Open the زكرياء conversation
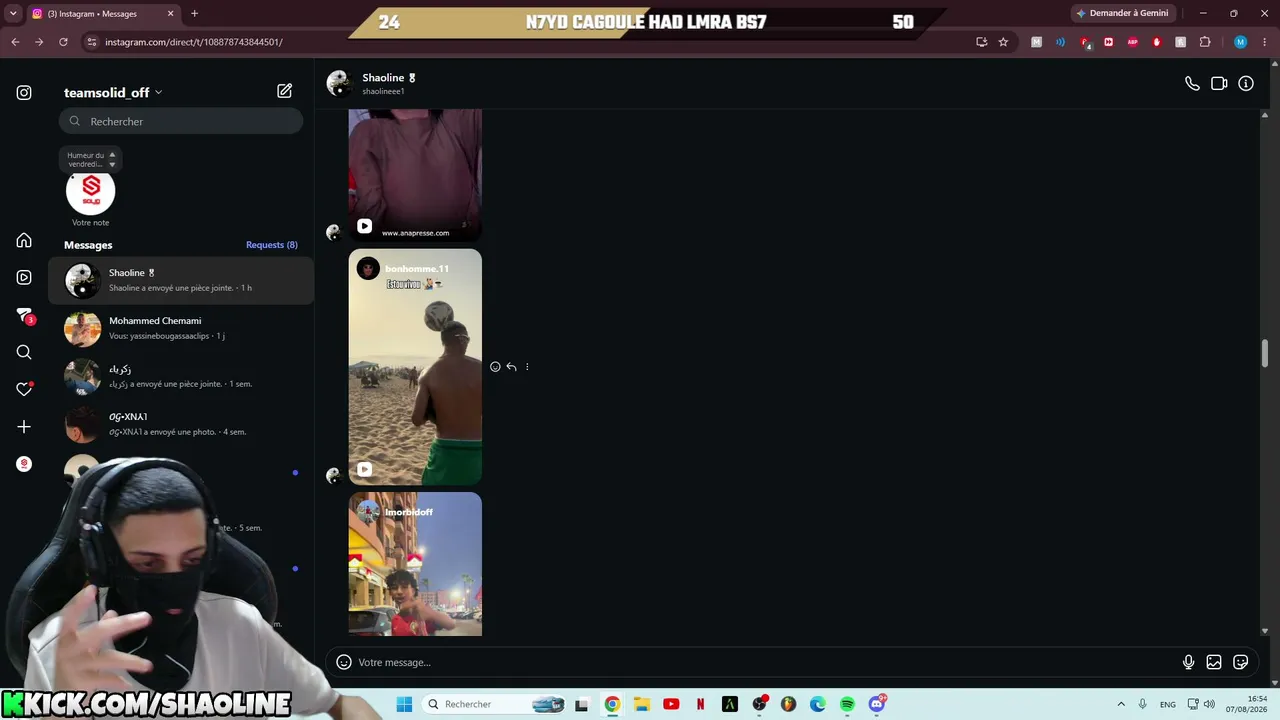The width and height of the screenshot is (1280, 720). point(181,376)
